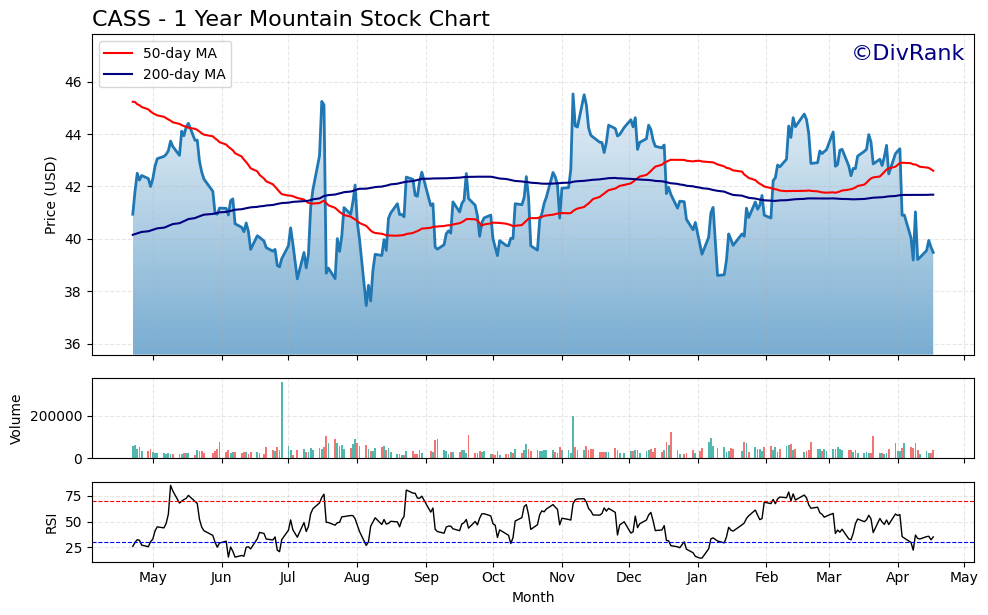Click the 'Mar' month label
988x615 pixels.
(829, 577)
